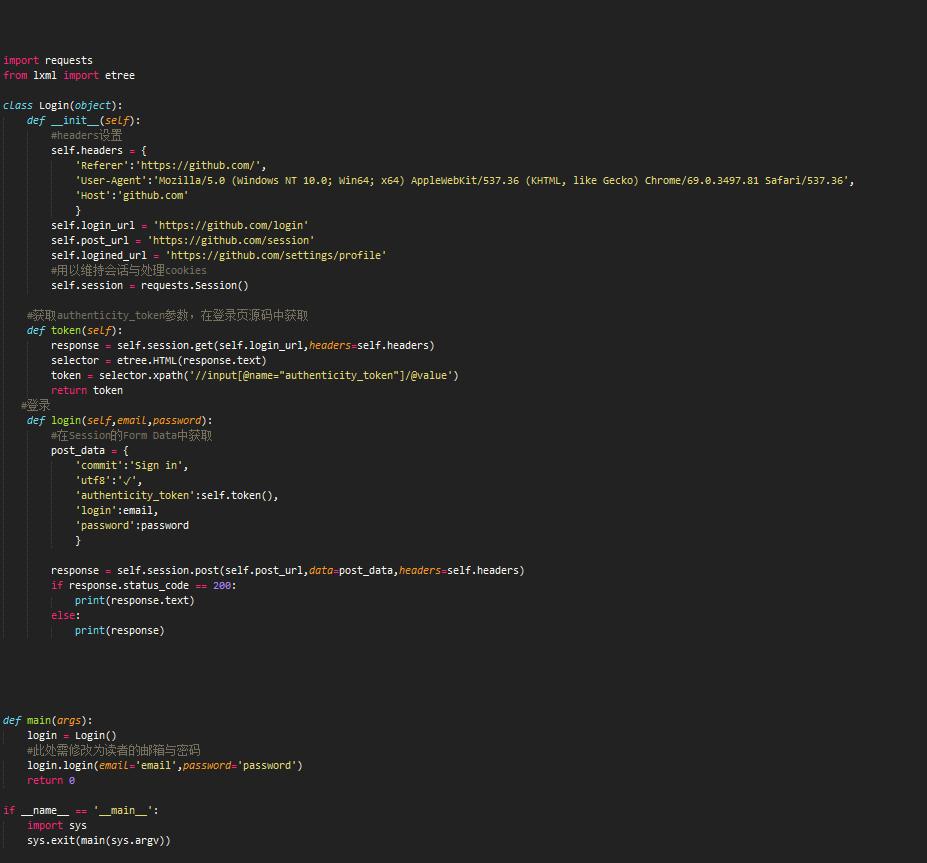Click the 'def main(args):' definition
The height and width of the screenshot is (863, 927).
tap(48, 721)
